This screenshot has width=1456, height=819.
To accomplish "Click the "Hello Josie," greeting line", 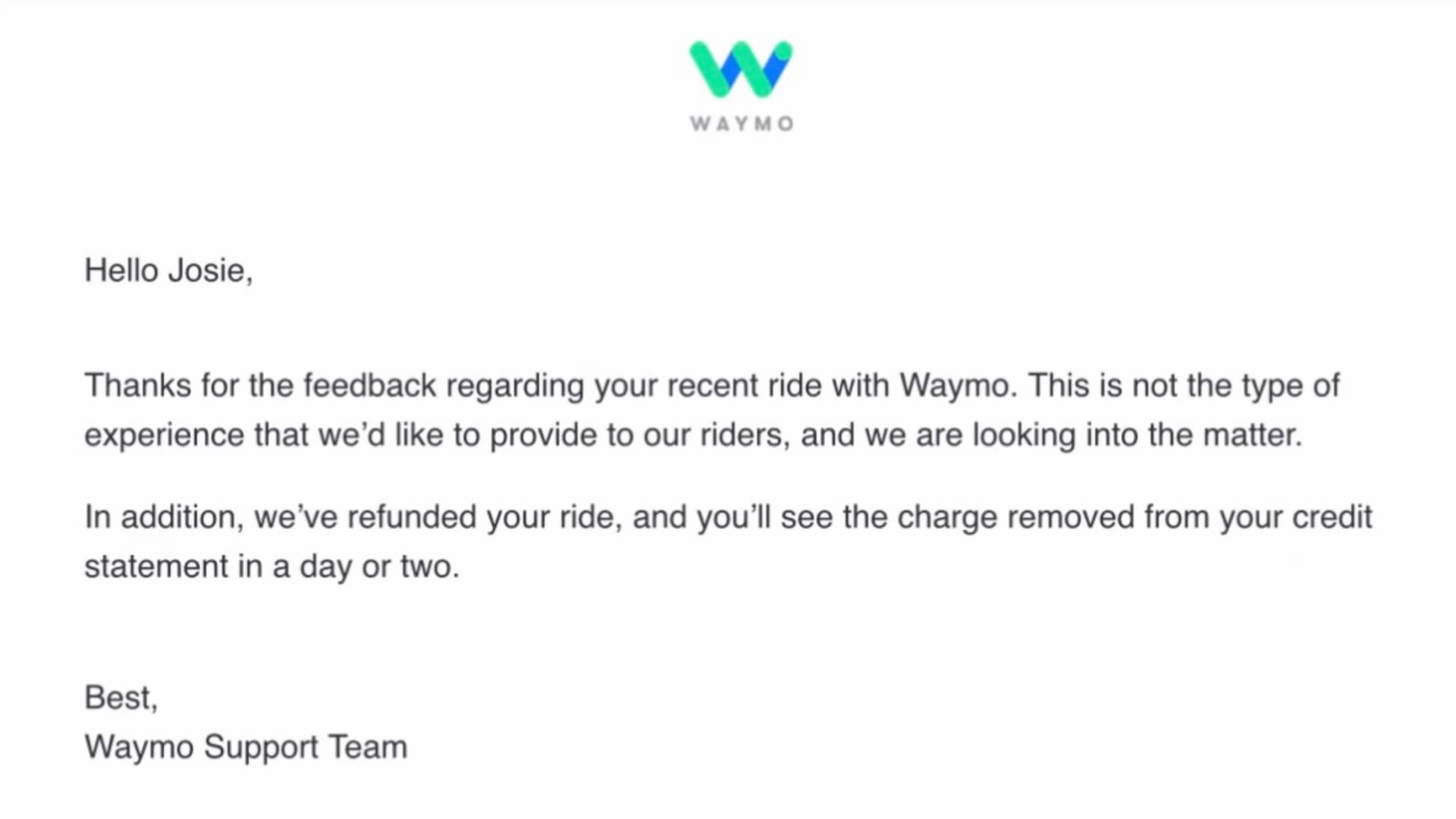I will tap(168, 271).
